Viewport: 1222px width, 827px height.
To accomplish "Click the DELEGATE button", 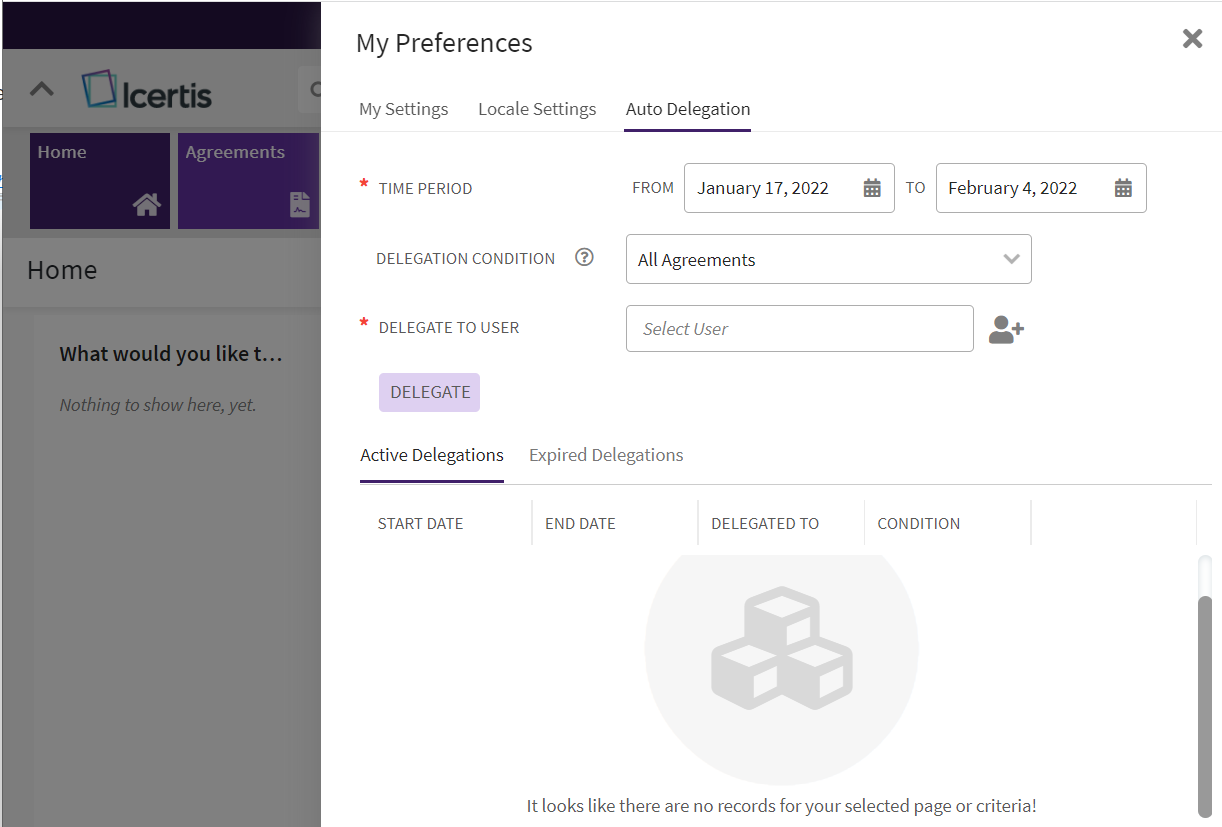I will click(x=429, y=392).
